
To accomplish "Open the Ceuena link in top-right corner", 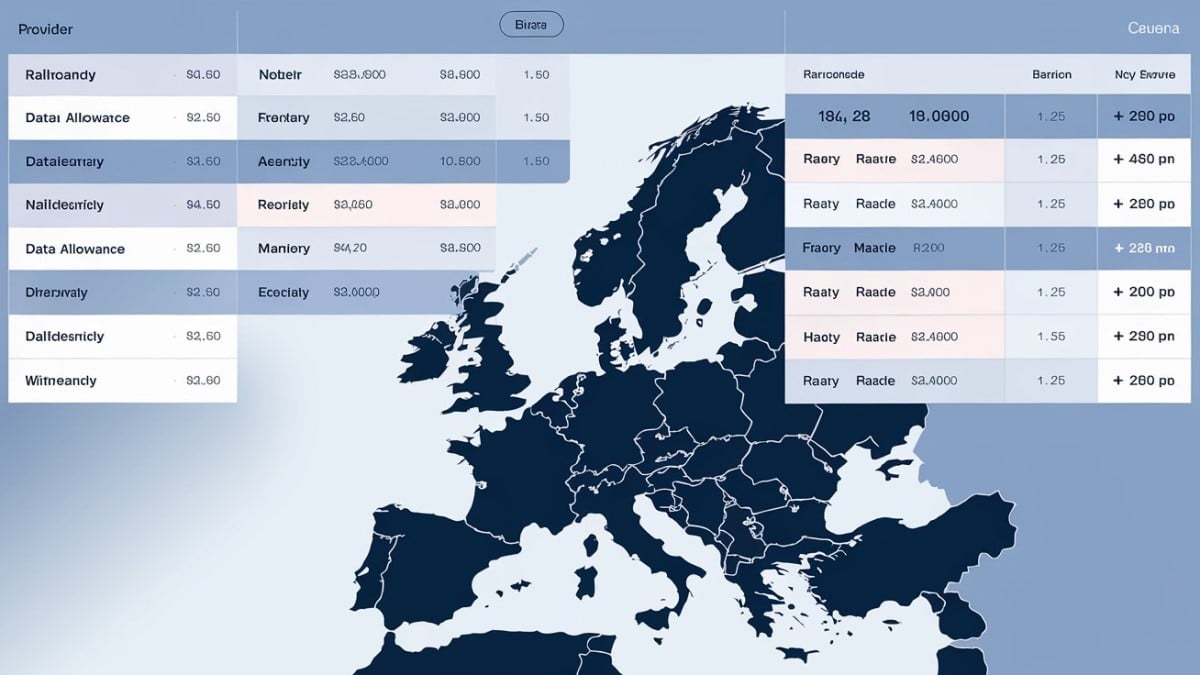I will [x=1153, y=30].
